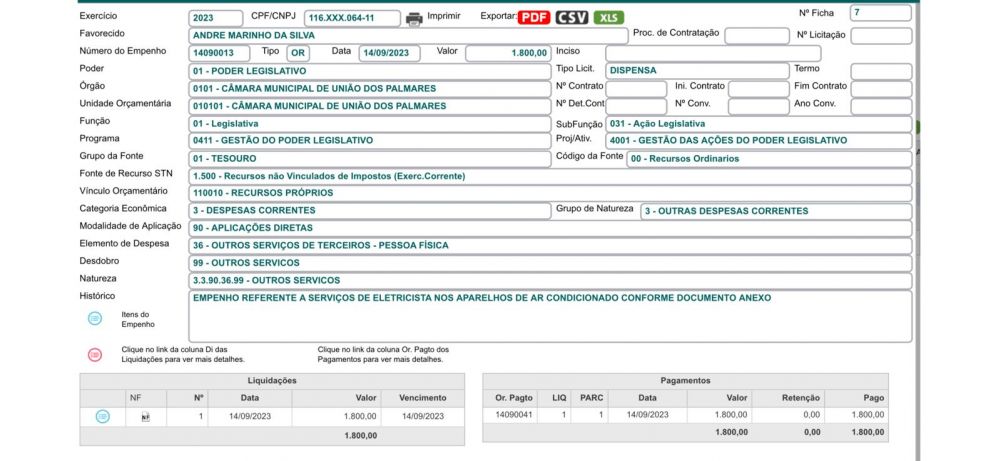This screenshot has width=1000, height=461.
Task: Click the Proj/Ativ. field 4001
Action: [x=758, y=141]
